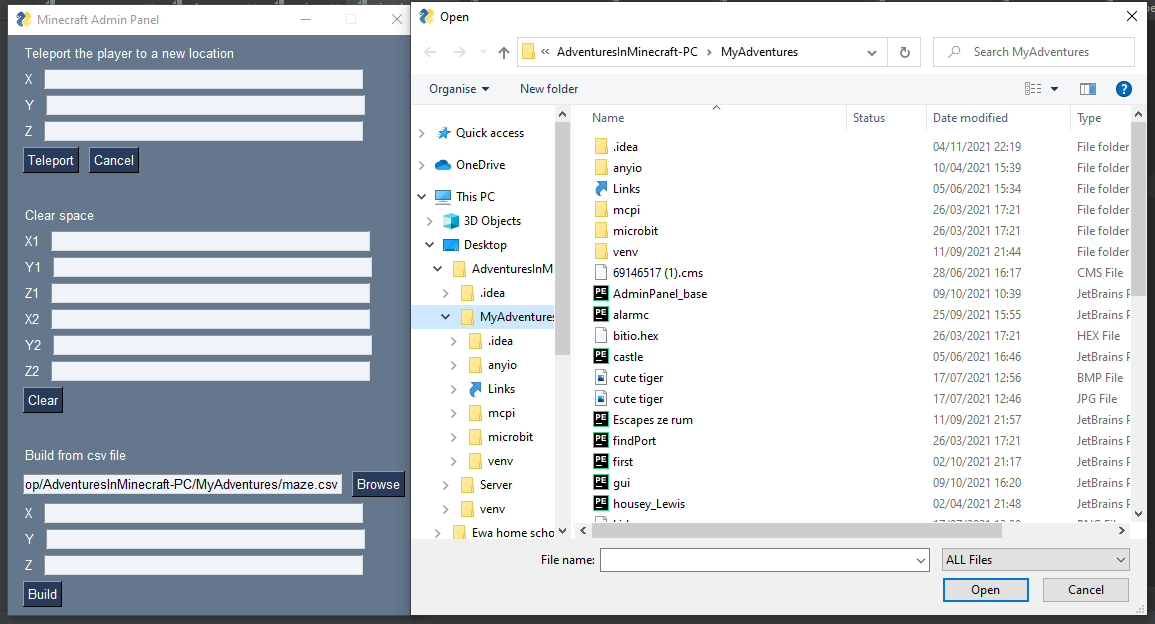Image resolution: width=1155 pixels, height=624 pixels.
Task: Select the castle PyCharm file
Action: (627, 357)
